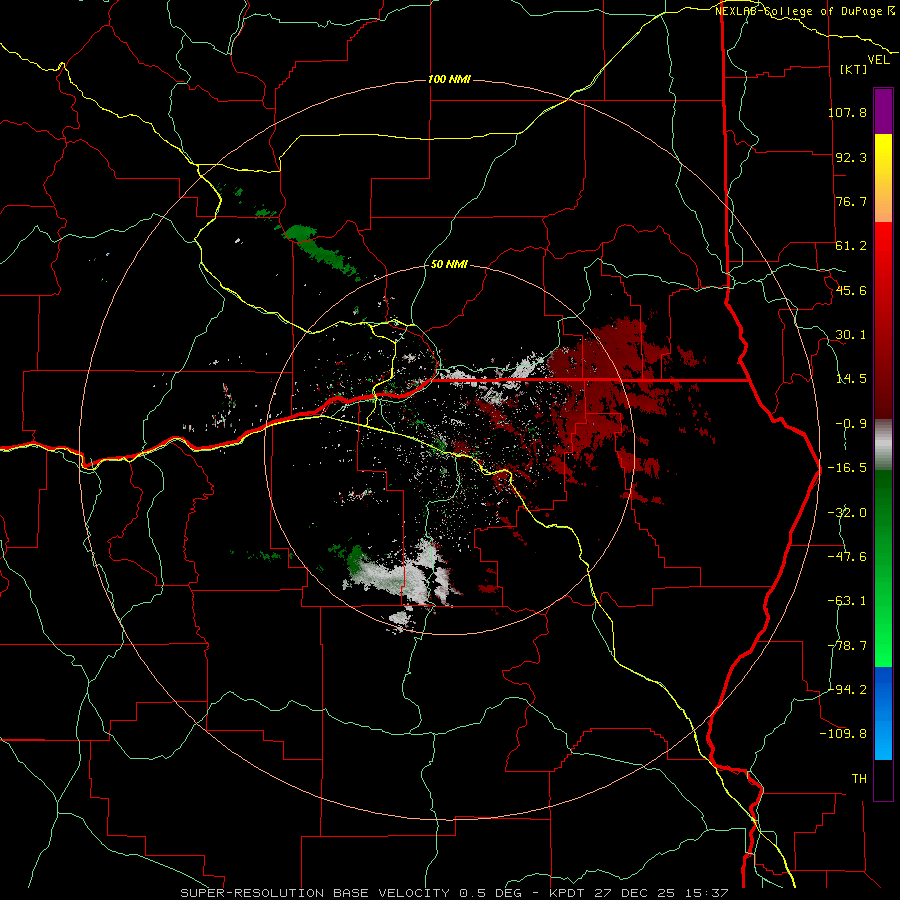The height and width of the screenshot is (900, 900).
Task: Click the purple segment of velocity color bar
Action: coord(883,111)
